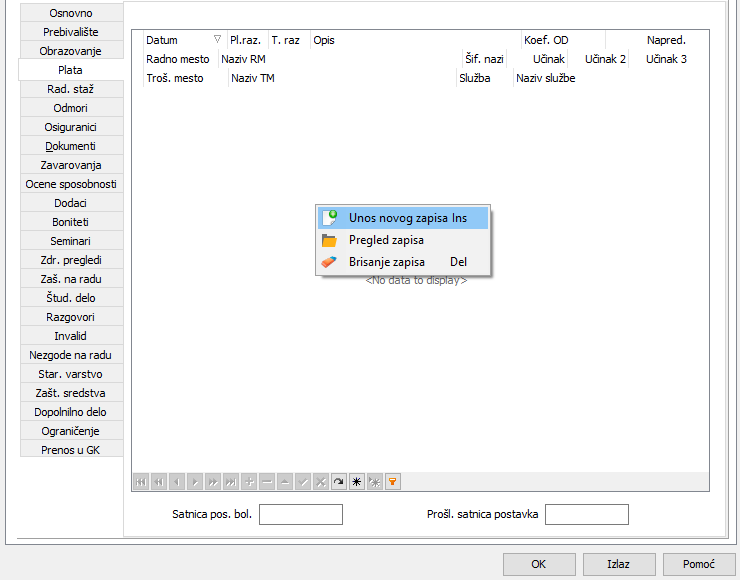Click the plus insert-record navigator icon
This screenshot has width=740, height=580.
249,482
